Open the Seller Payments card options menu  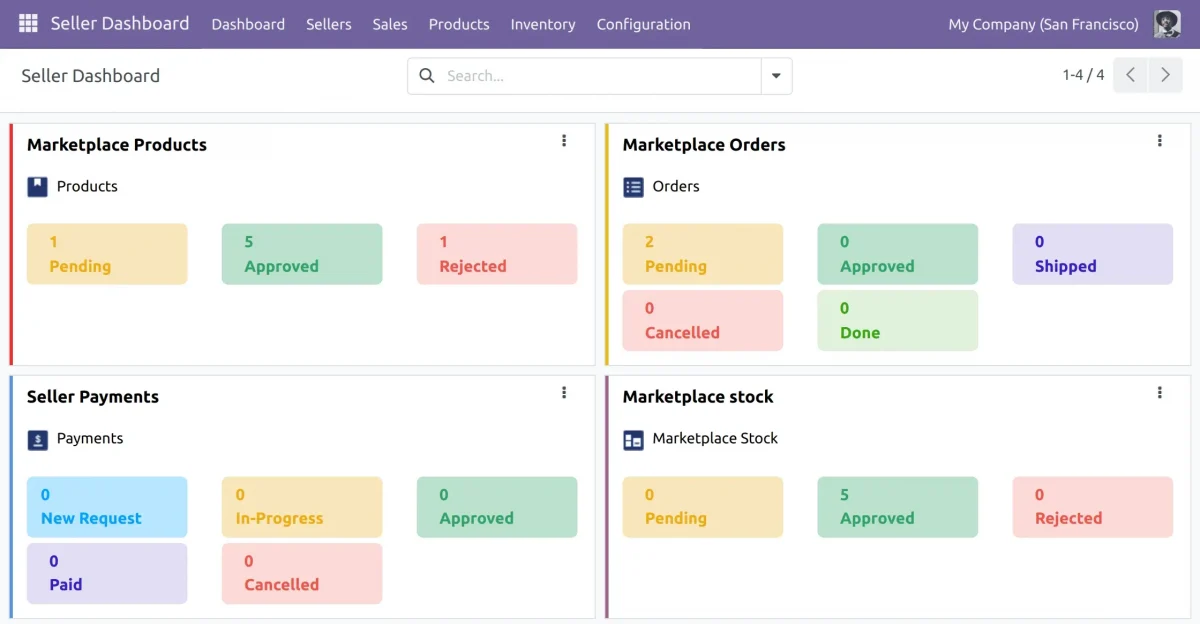click(564, 392)
